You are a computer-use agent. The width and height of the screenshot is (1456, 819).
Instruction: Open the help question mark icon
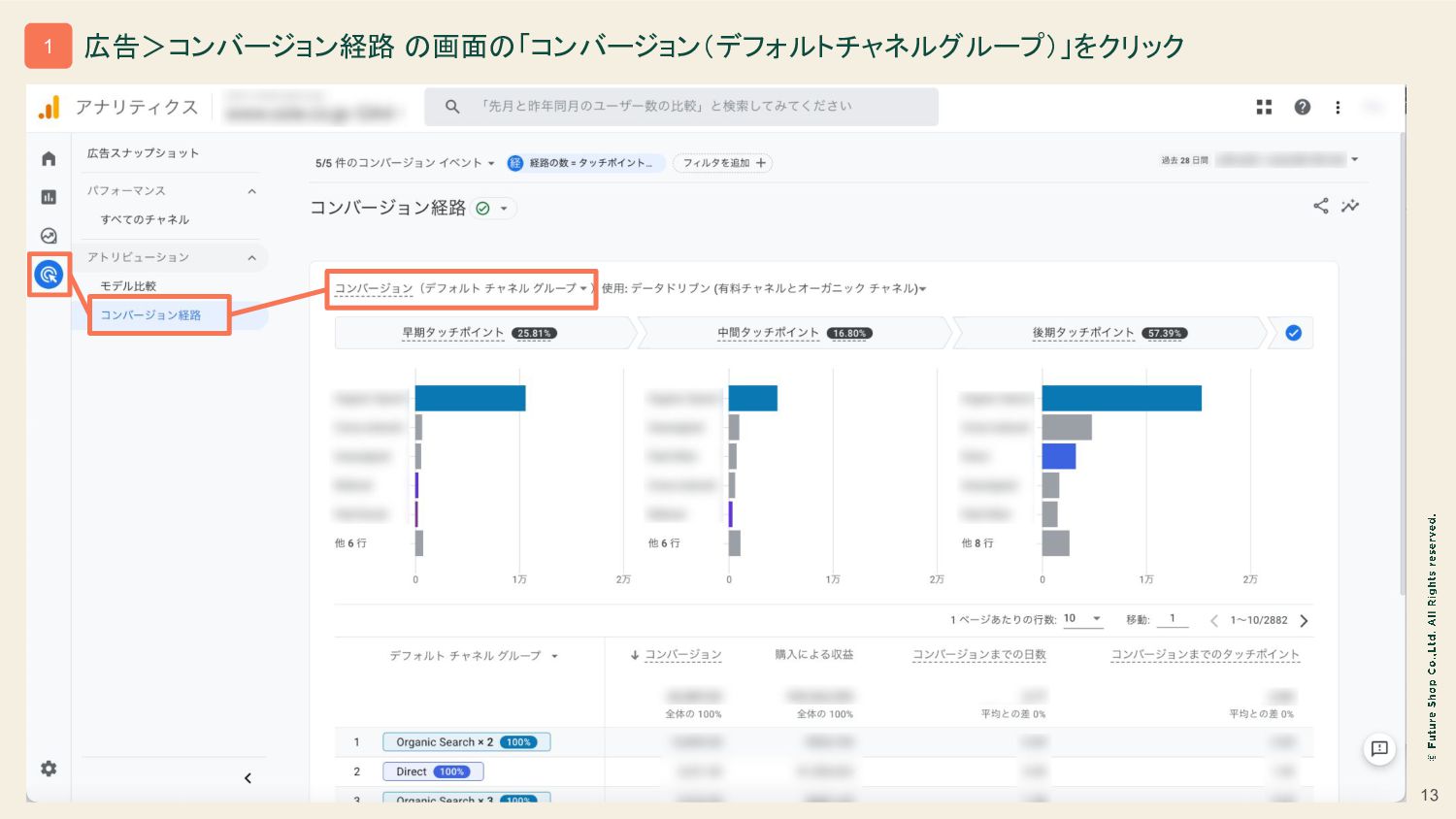(1303, 107)
